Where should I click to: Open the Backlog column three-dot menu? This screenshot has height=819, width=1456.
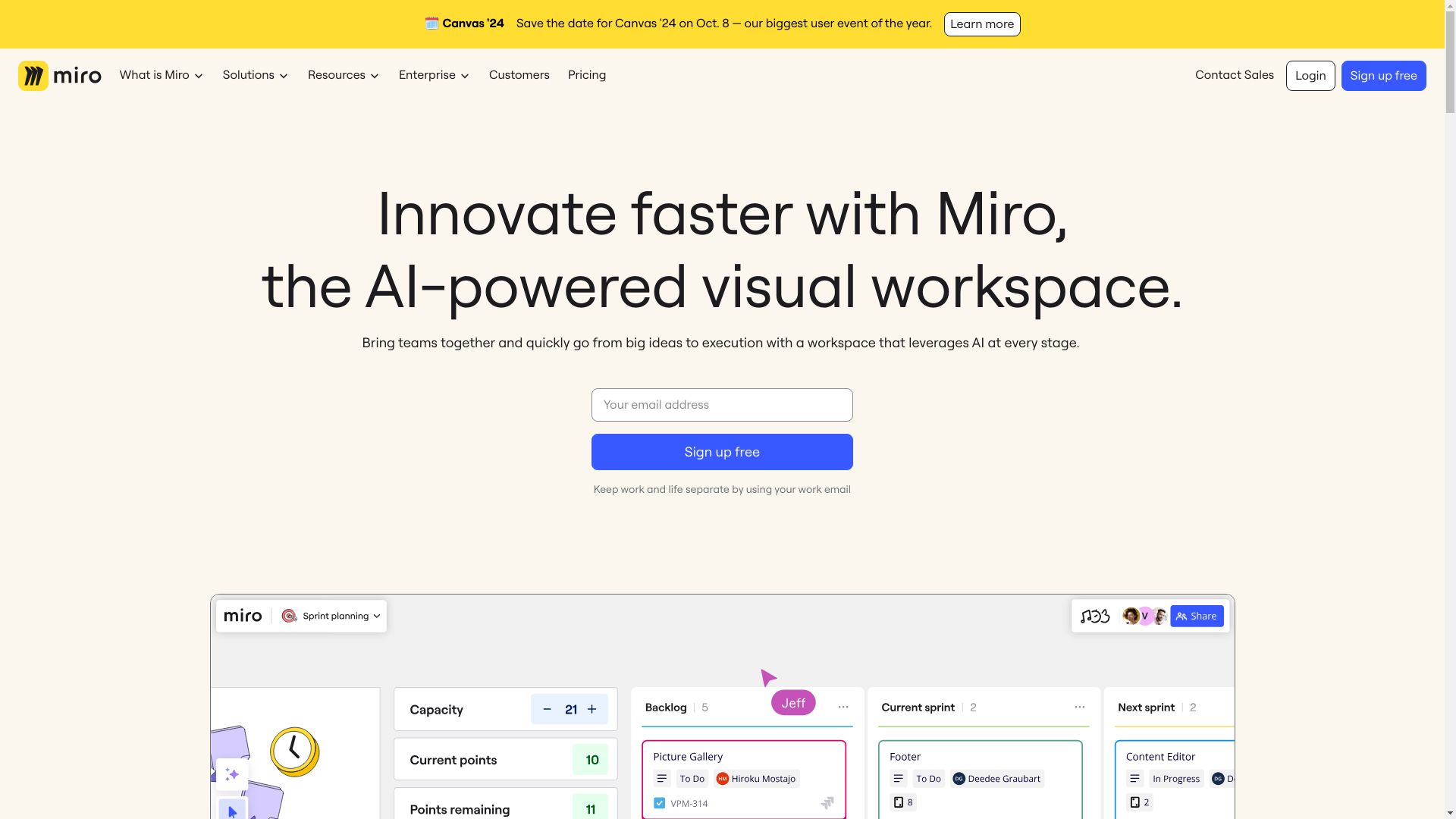843,707
